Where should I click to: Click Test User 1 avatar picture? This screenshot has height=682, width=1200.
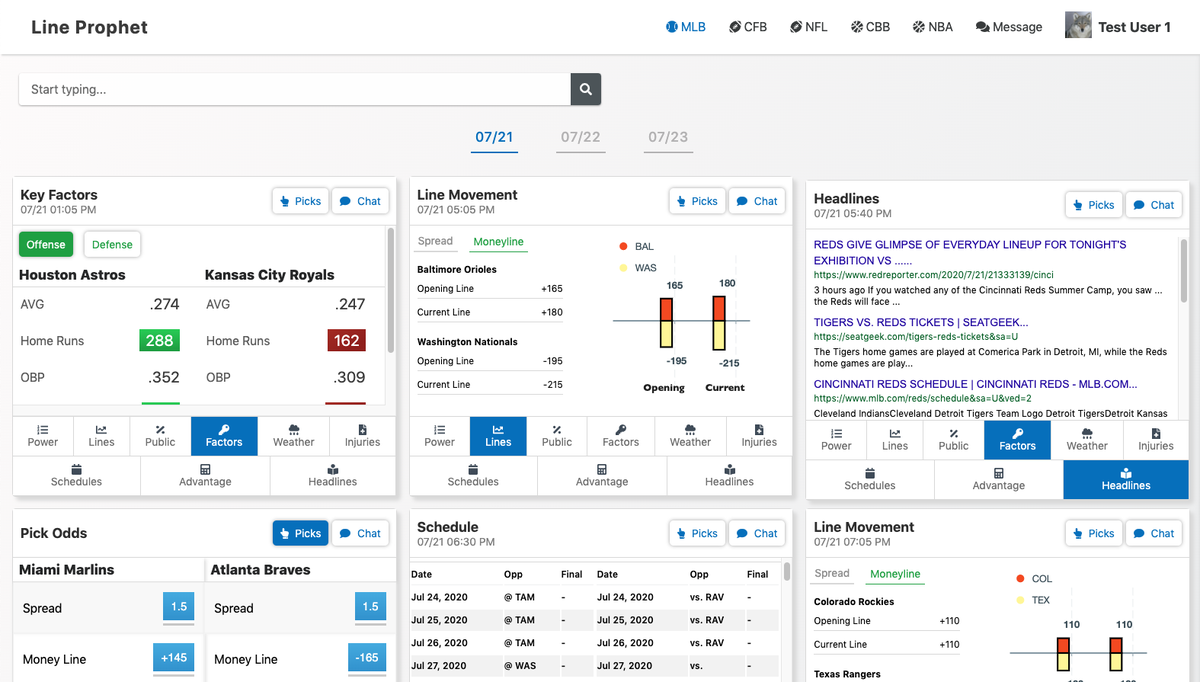pos(1078,26)
